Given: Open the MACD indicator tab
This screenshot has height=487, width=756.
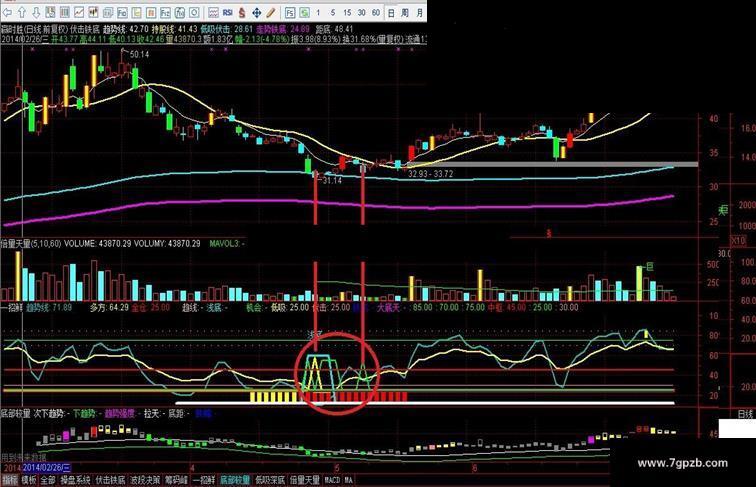Looking at the screenshot, I should (x=332, y=480).
